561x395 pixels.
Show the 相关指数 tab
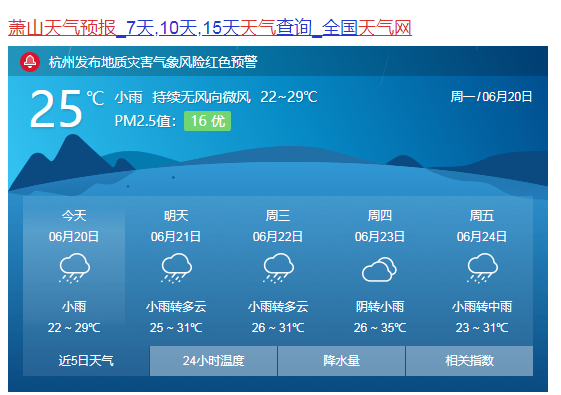click(x=469, y=361)
